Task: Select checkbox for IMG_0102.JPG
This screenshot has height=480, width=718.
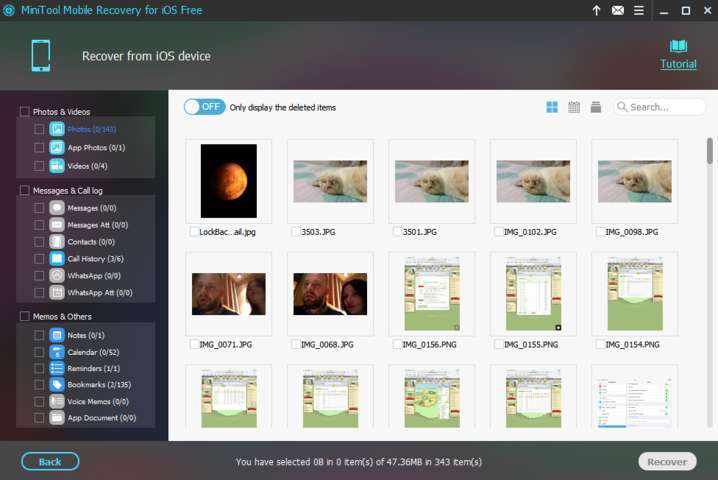Action: pyautogui.click(x=498, y=232)
